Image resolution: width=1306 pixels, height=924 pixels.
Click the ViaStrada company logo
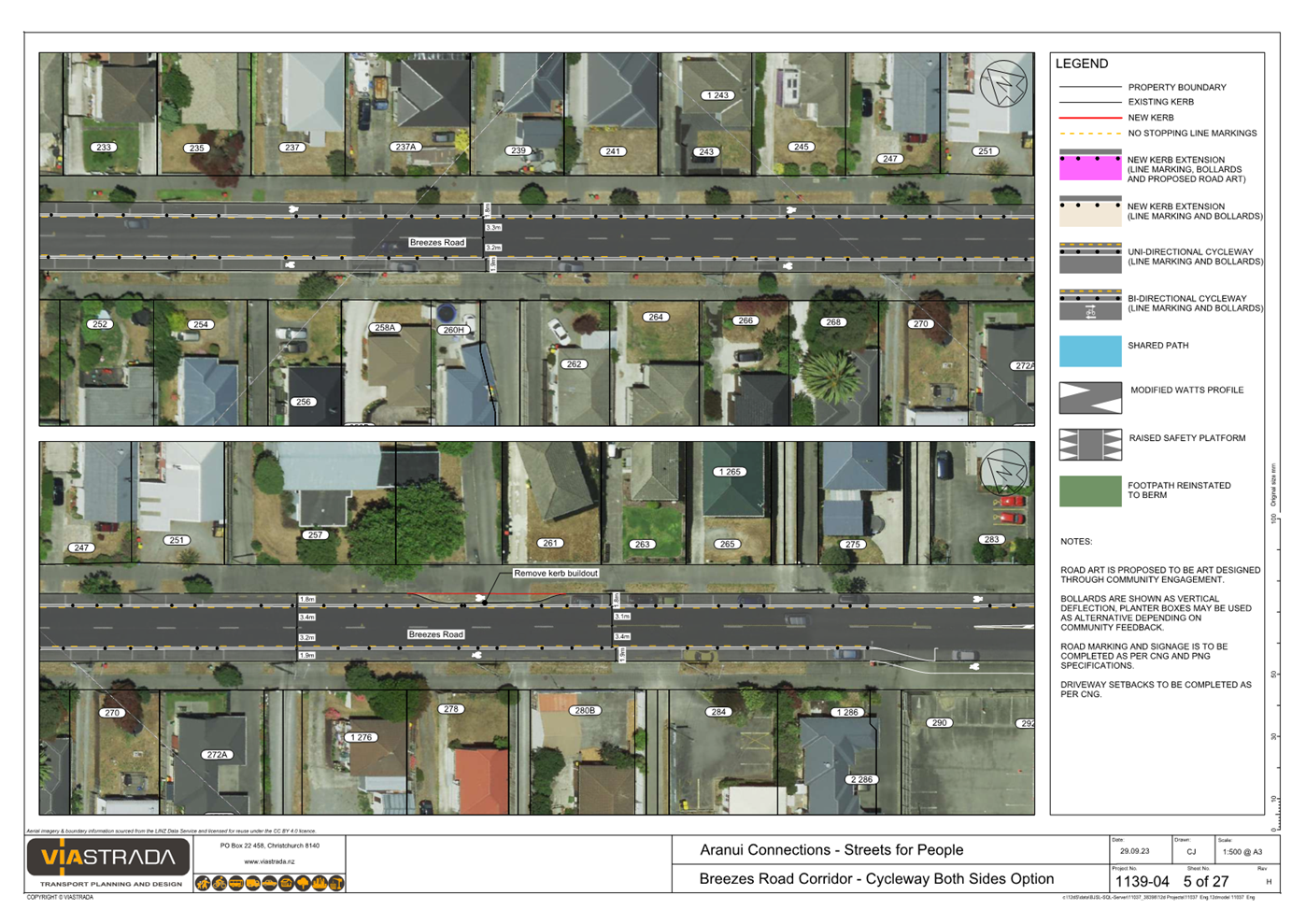coord(108,858)
